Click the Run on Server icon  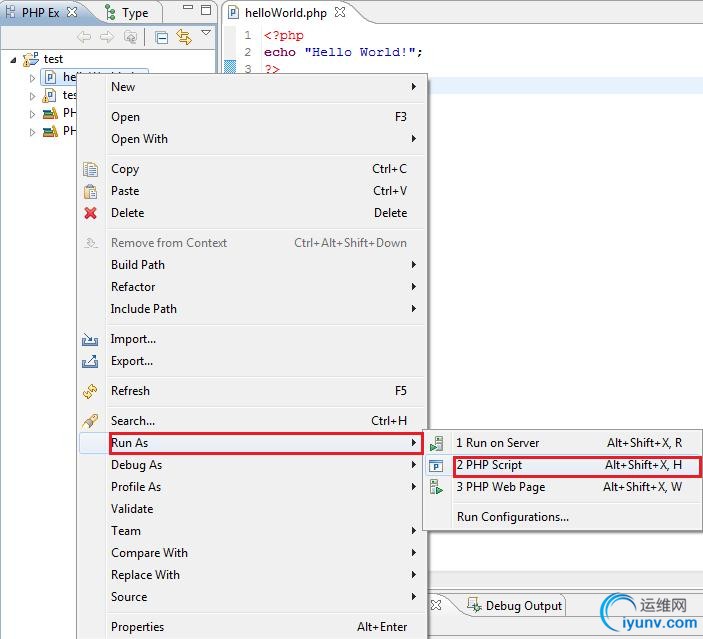click(436, 443)
